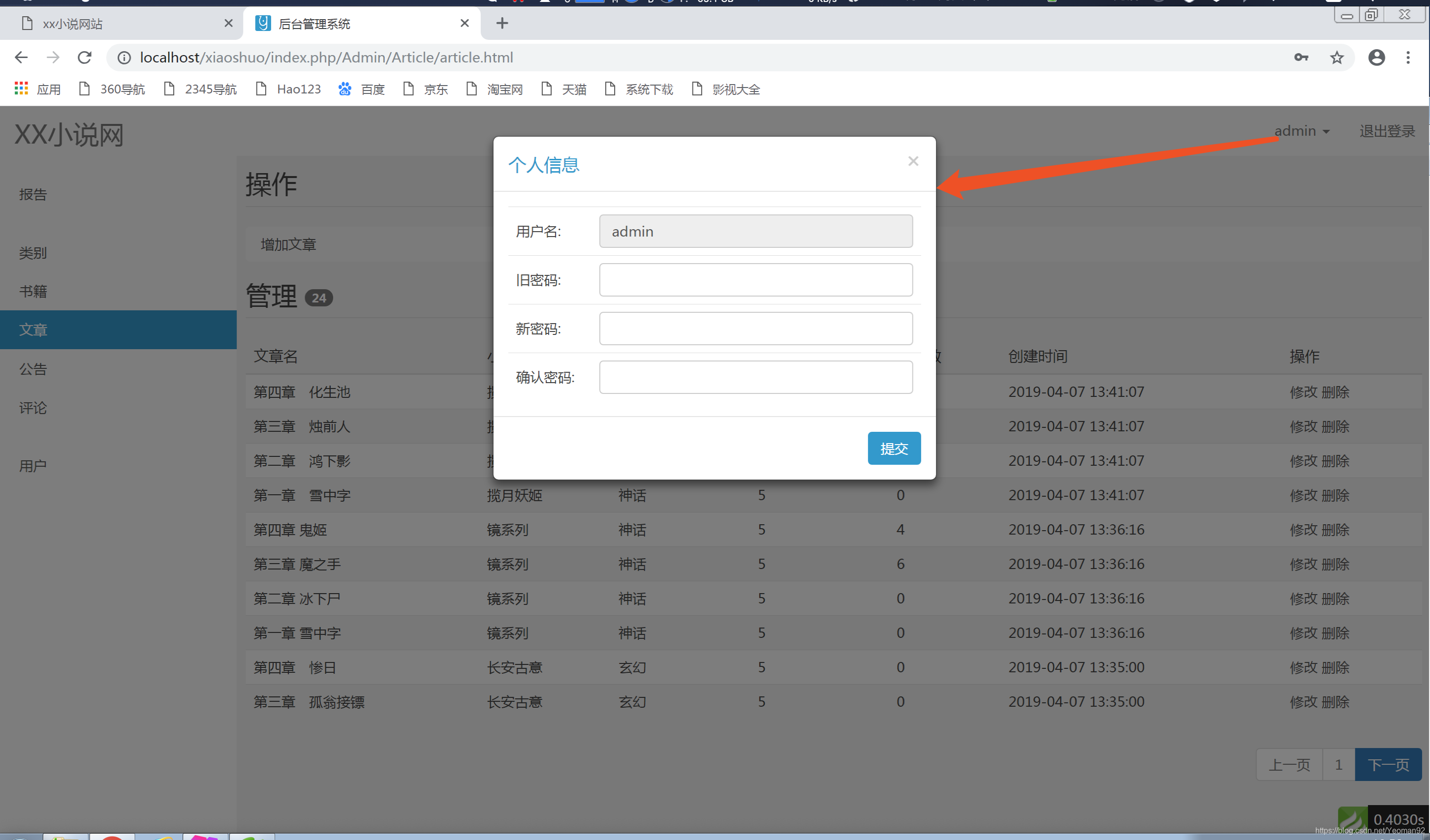
Task: Click 长安古意 in 第四章 惨日 row
Action: click(x=515, y=667)
